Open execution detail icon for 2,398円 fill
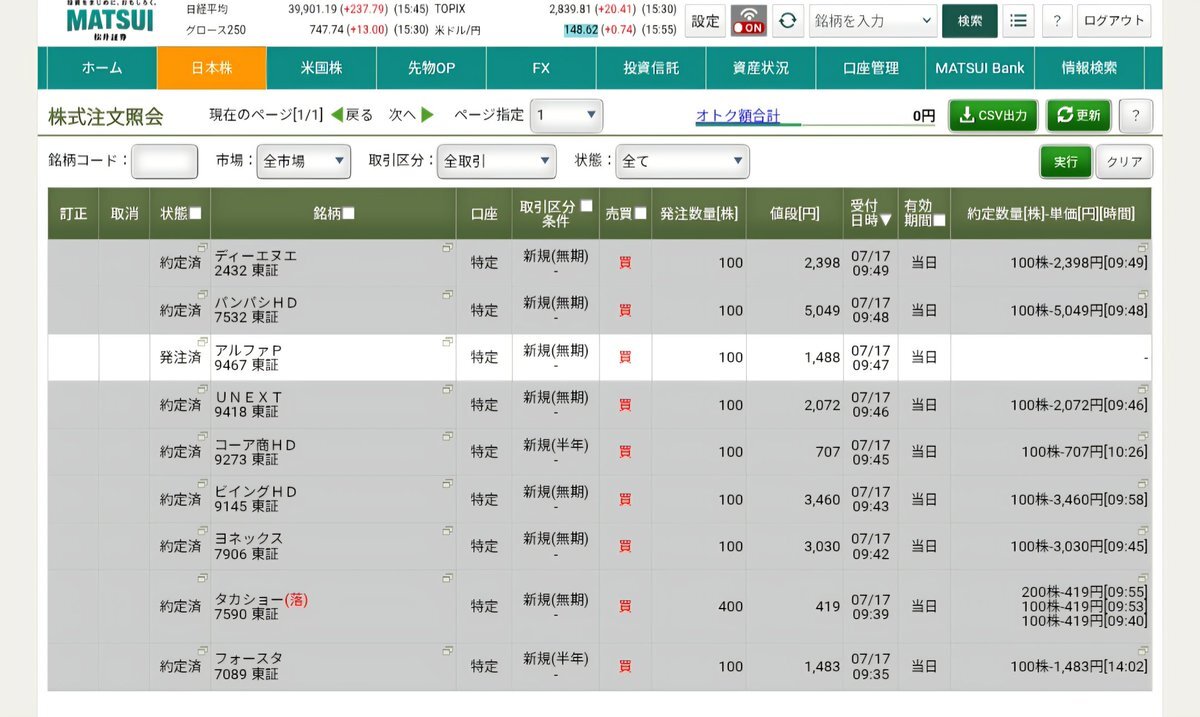The height and width of the screenshot is (717, 1200). (x=1143, y=247)
